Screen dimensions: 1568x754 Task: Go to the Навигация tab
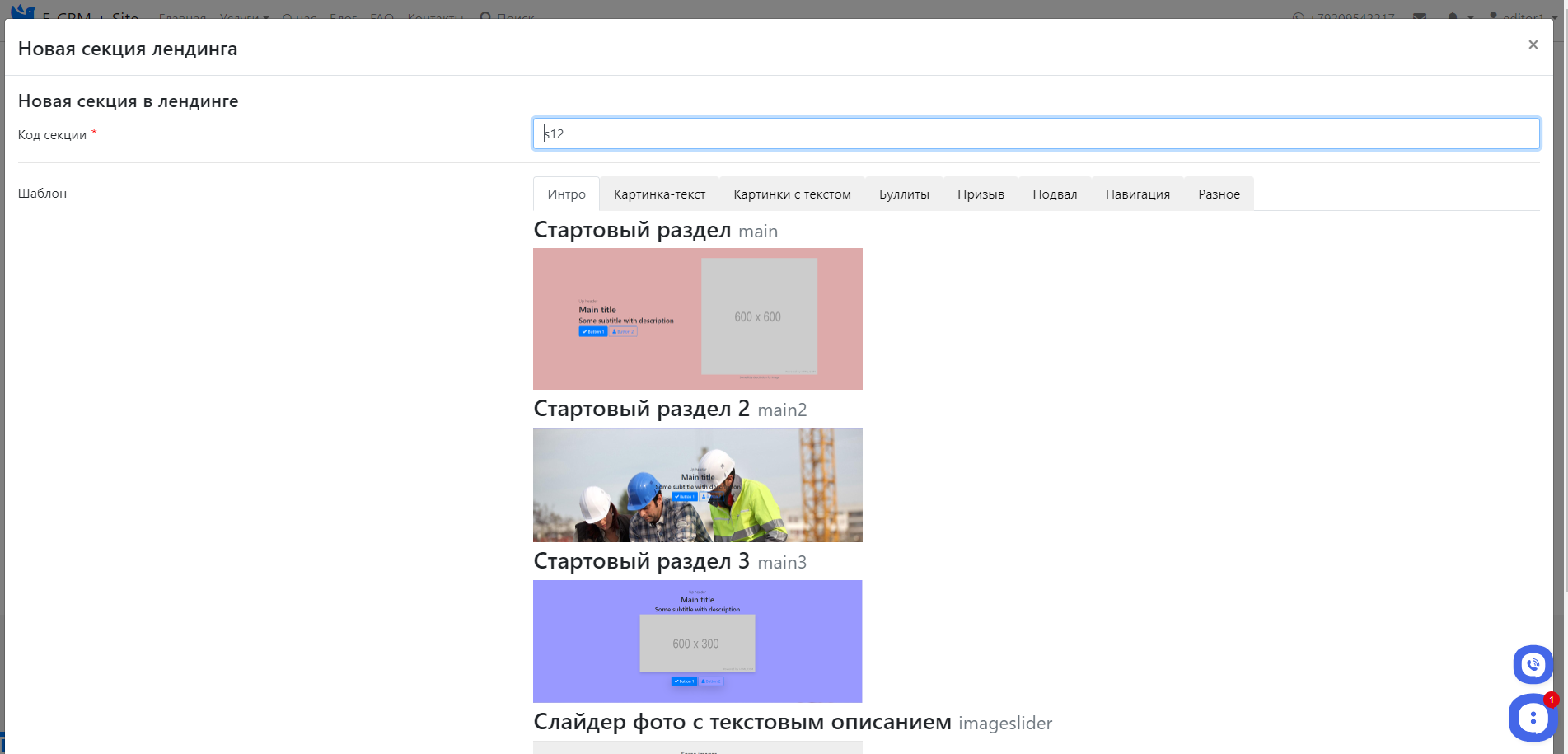1137,194
